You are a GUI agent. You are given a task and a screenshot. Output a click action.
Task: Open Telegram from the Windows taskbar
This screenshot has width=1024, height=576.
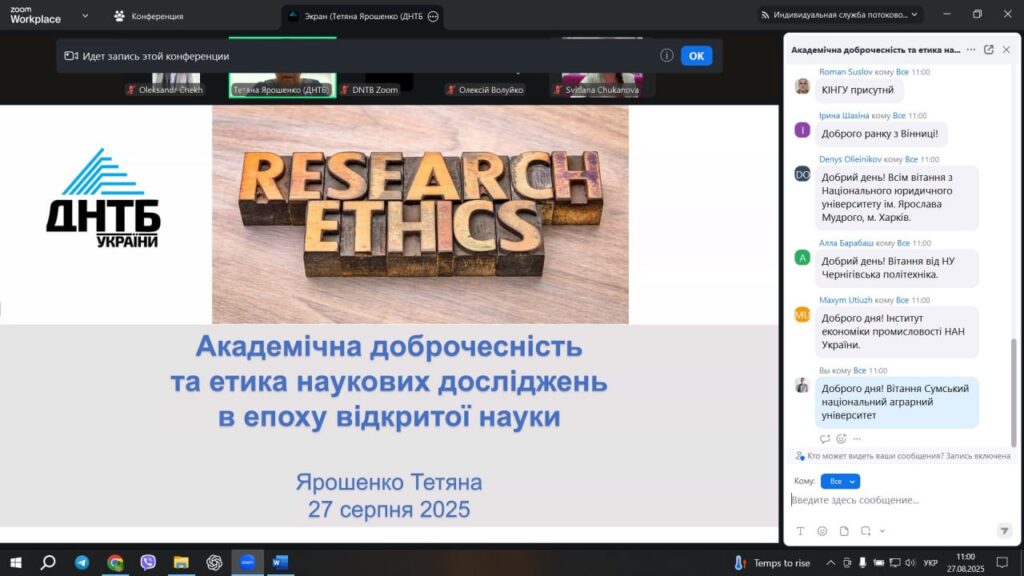click(82, 563)
